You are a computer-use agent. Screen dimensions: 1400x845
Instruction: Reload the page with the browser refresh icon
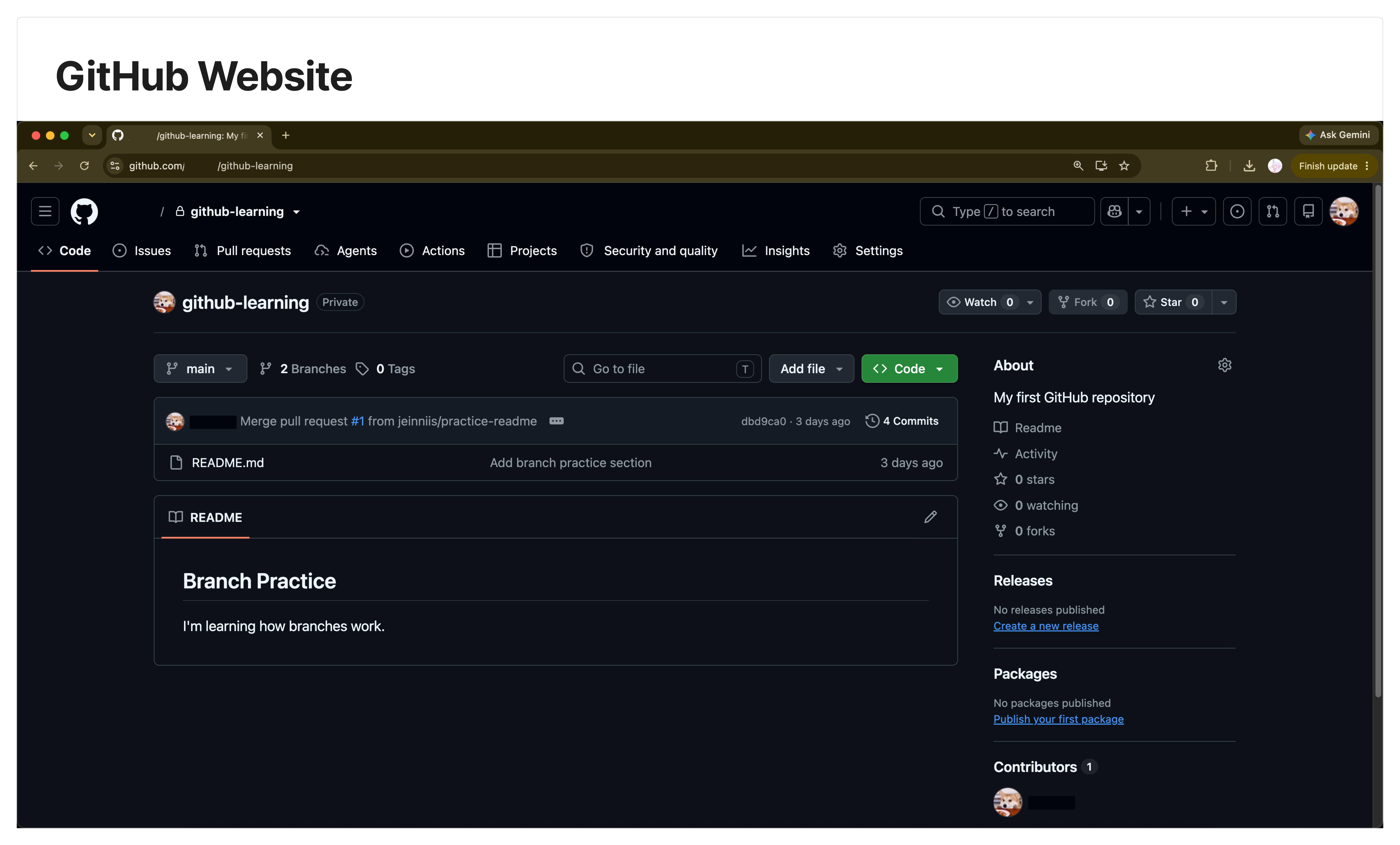(84, 166)
